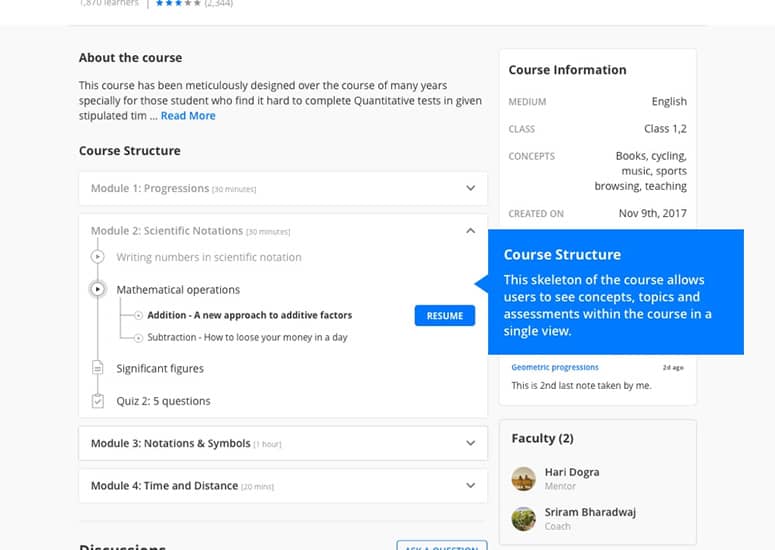775x550 pixels.
Task: Click play icon beside Writing numbers lesson
Action: (x=98, y=257)
